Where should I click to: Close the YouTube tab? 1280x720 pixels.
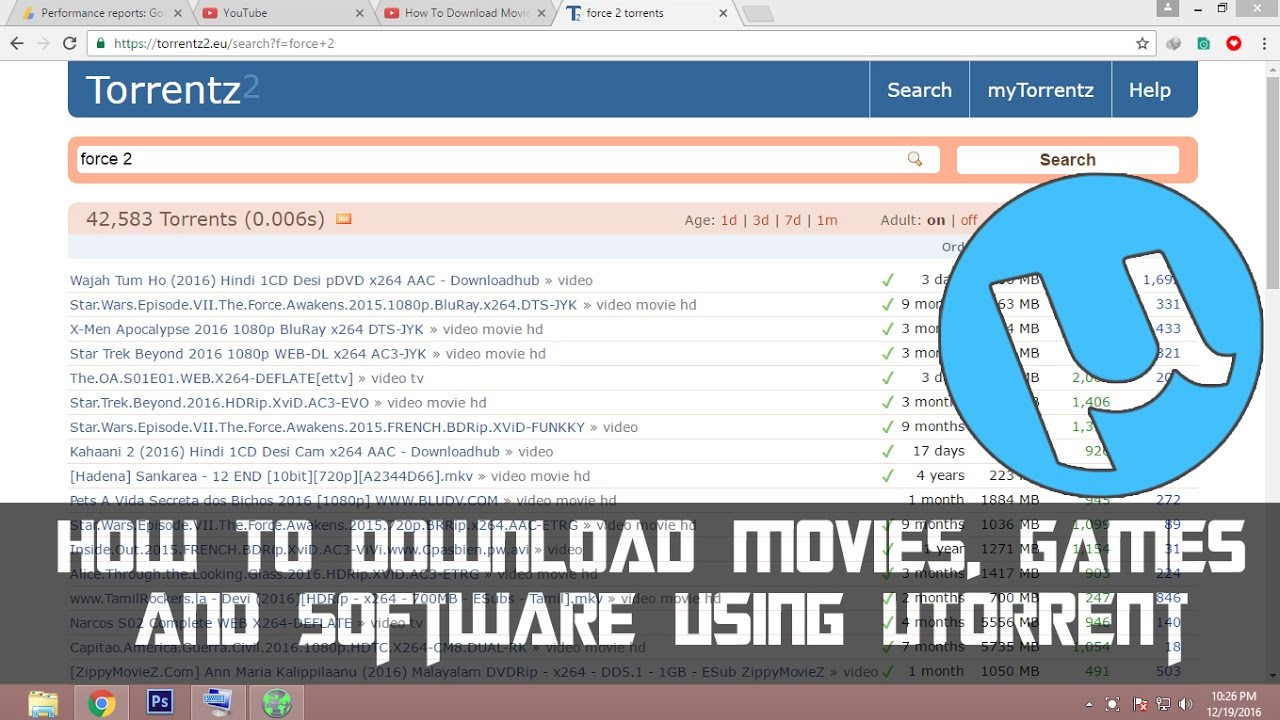(358, 13)
